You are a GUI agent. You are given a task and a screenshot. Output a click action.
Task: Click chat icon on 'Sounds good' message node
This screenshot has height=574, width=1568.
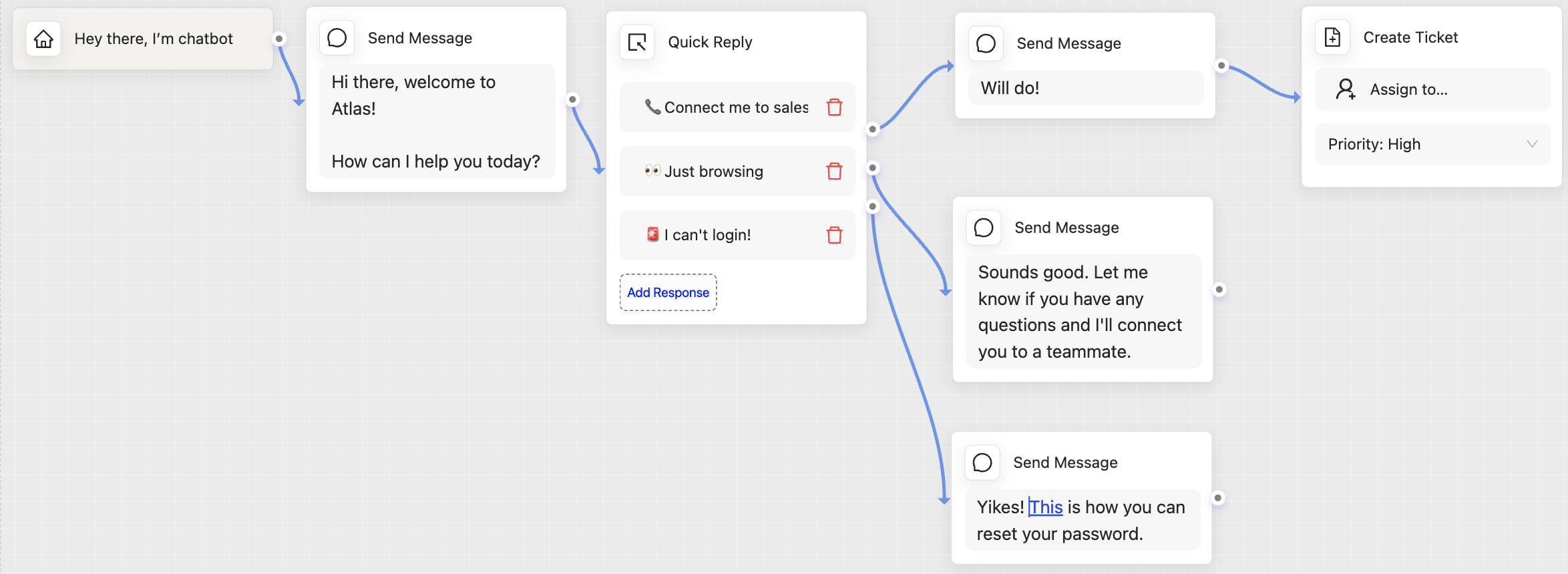(984, 228)
